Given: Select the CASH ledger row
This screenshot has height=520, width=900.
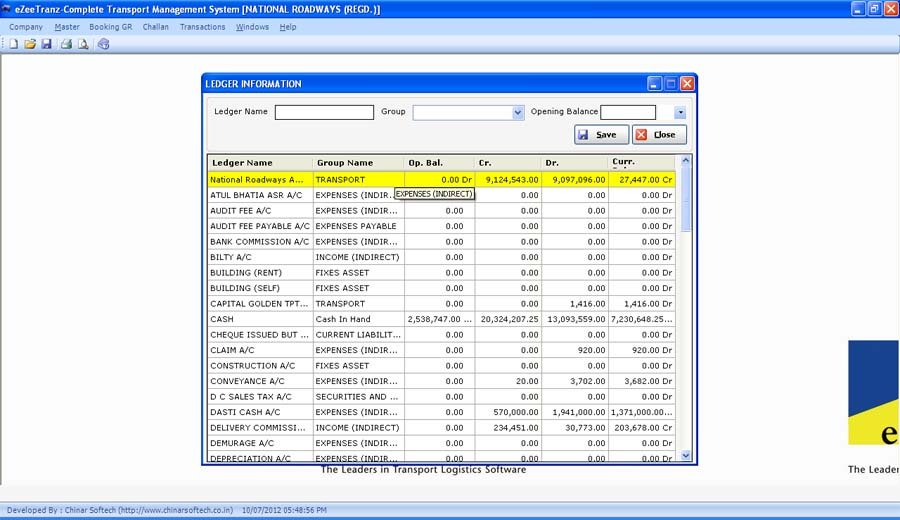Looking at the screenshot, I should coord(441,319).
